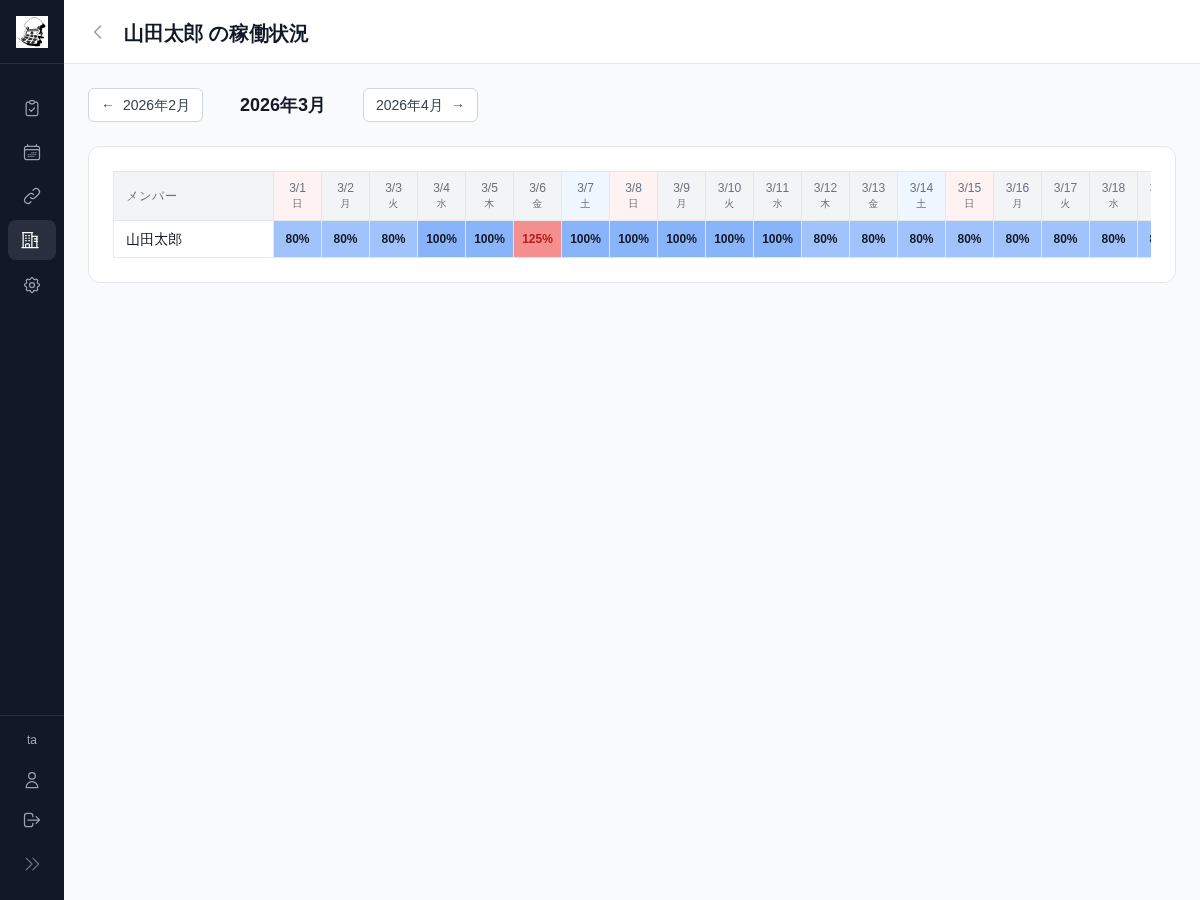Go to next month 2026年4月
Viewport: 1200px width, 900px height.
tap(420, 105)
